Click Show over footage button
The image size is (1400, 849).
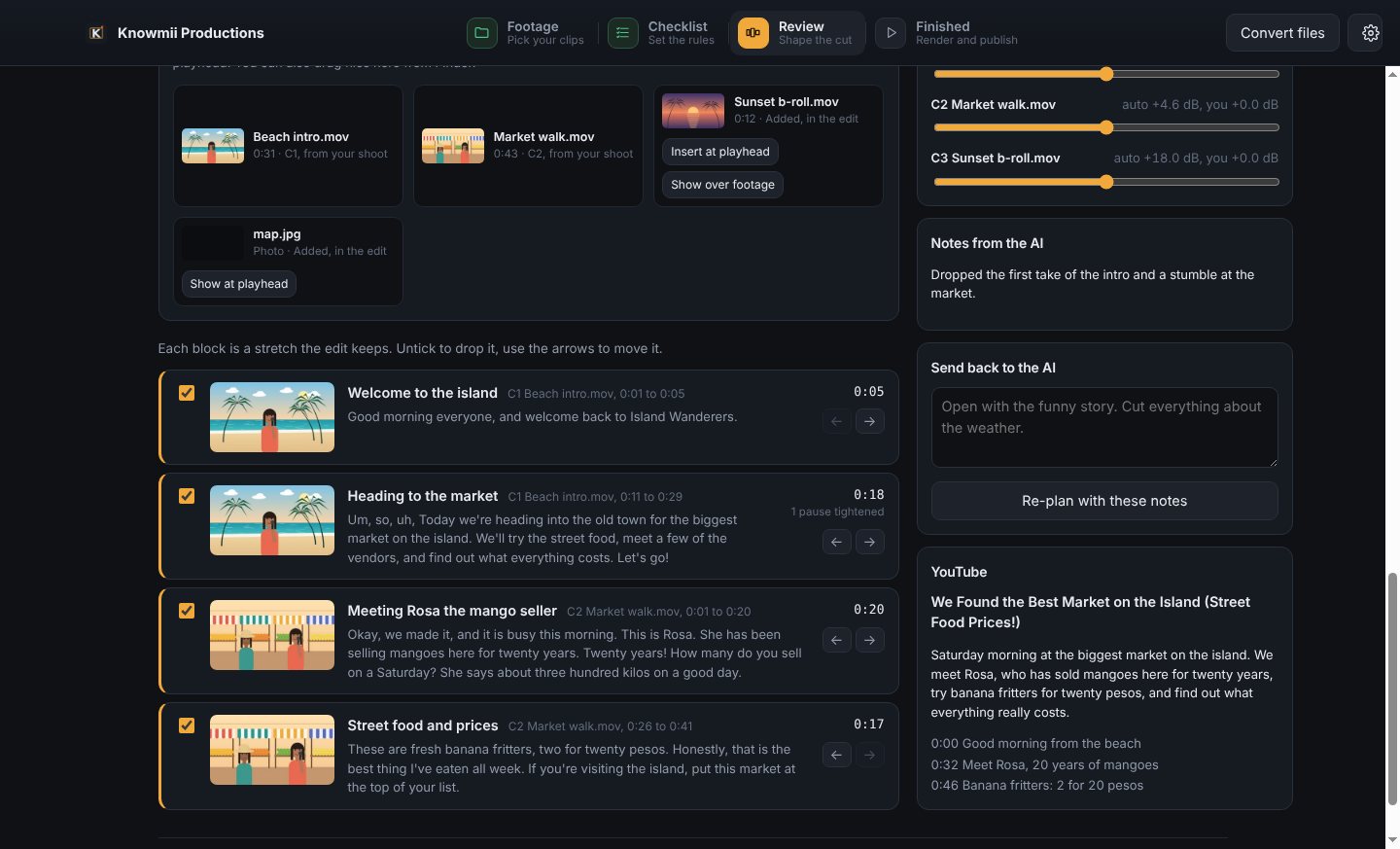pyautogui.click(x=722, y=185)
